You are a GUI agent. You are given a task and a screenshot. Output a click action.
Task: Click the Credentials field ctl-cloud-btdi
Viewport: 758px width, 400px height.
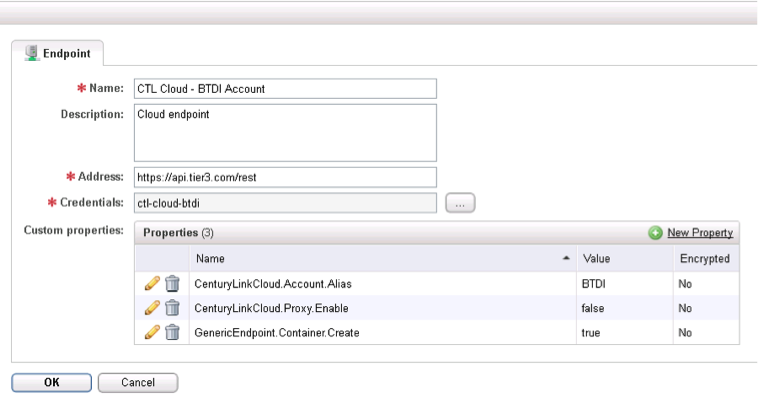tap(285, 203)
